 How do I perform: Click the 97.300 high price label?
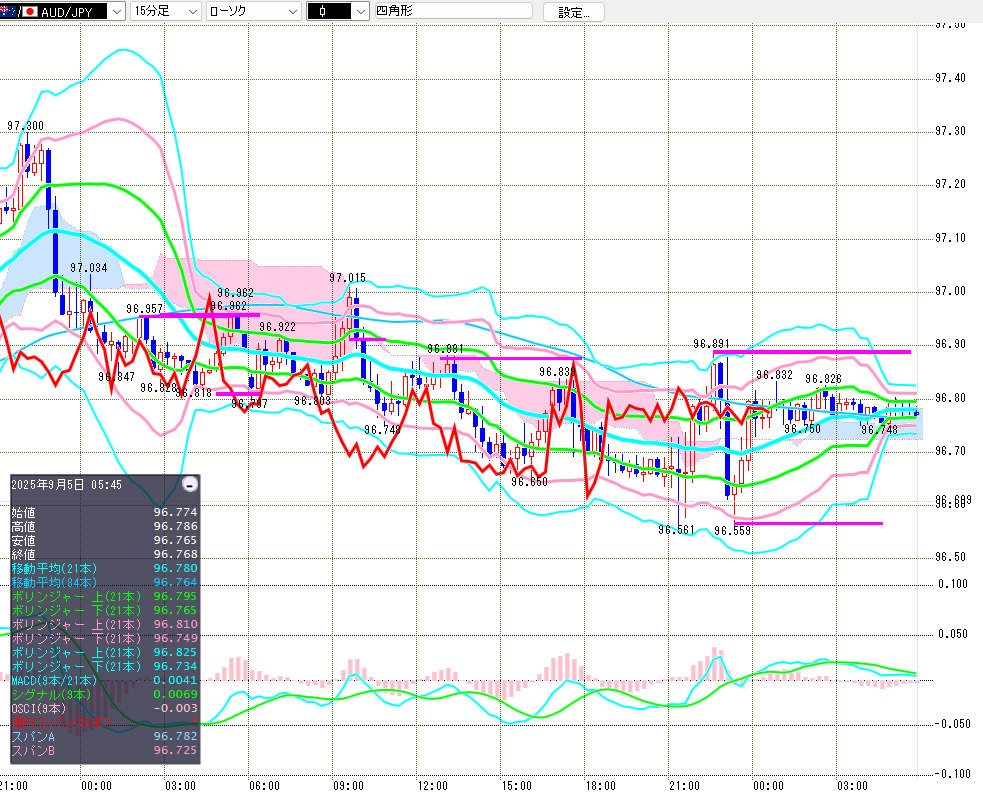pos(26,126)
